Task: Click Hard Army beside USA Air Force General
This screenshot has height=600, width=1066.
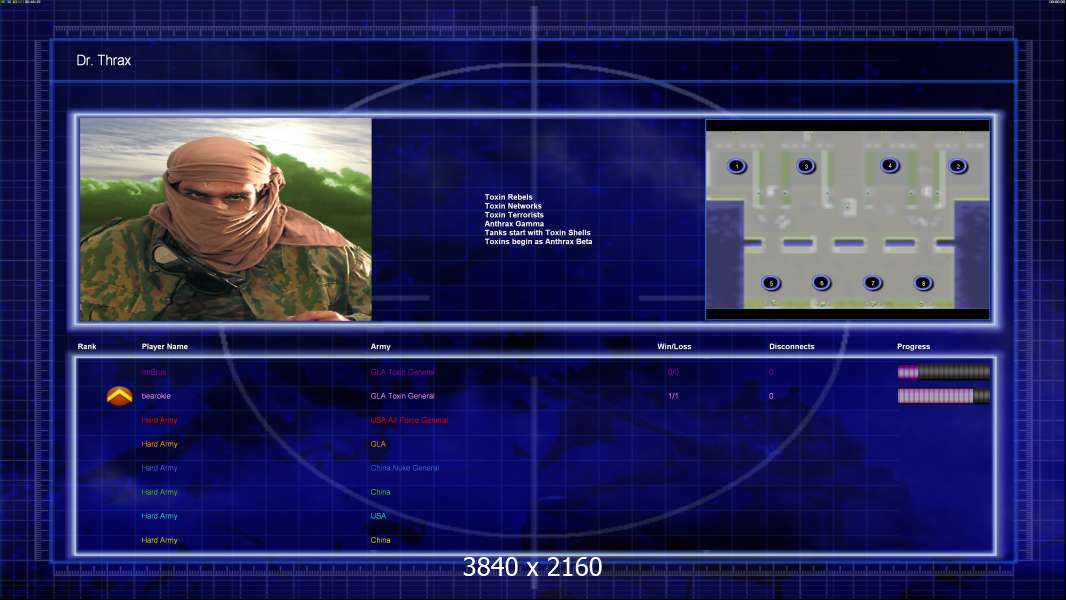Action: click(159, 420)
